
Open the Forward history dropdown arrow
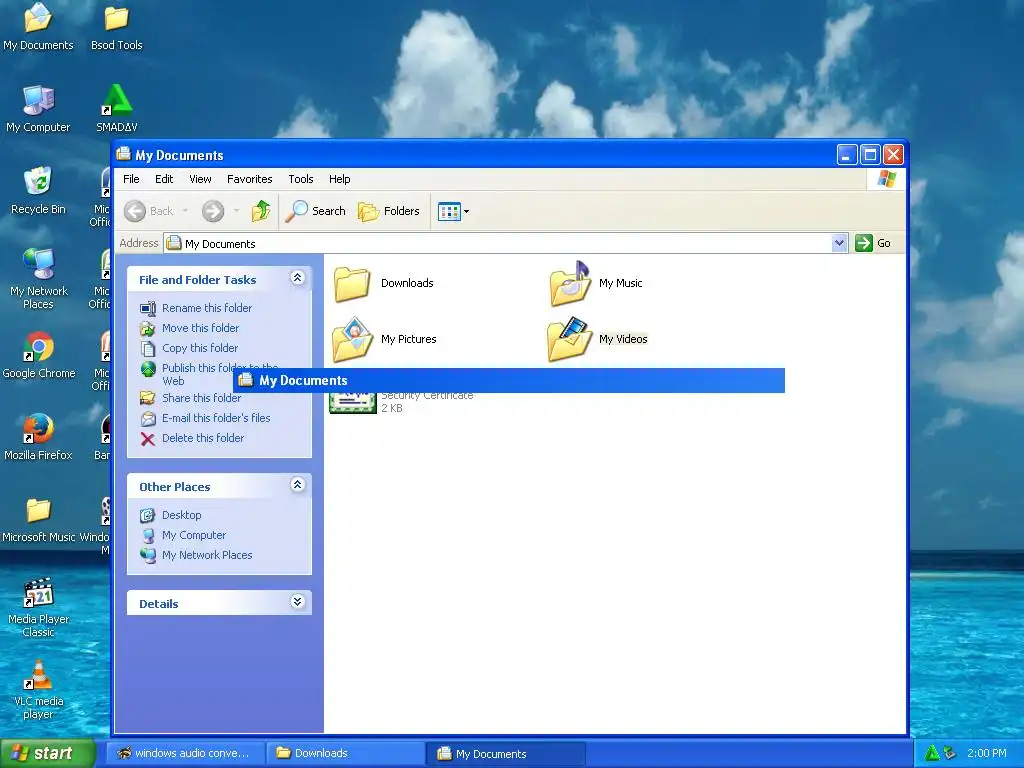click(236, 211)
